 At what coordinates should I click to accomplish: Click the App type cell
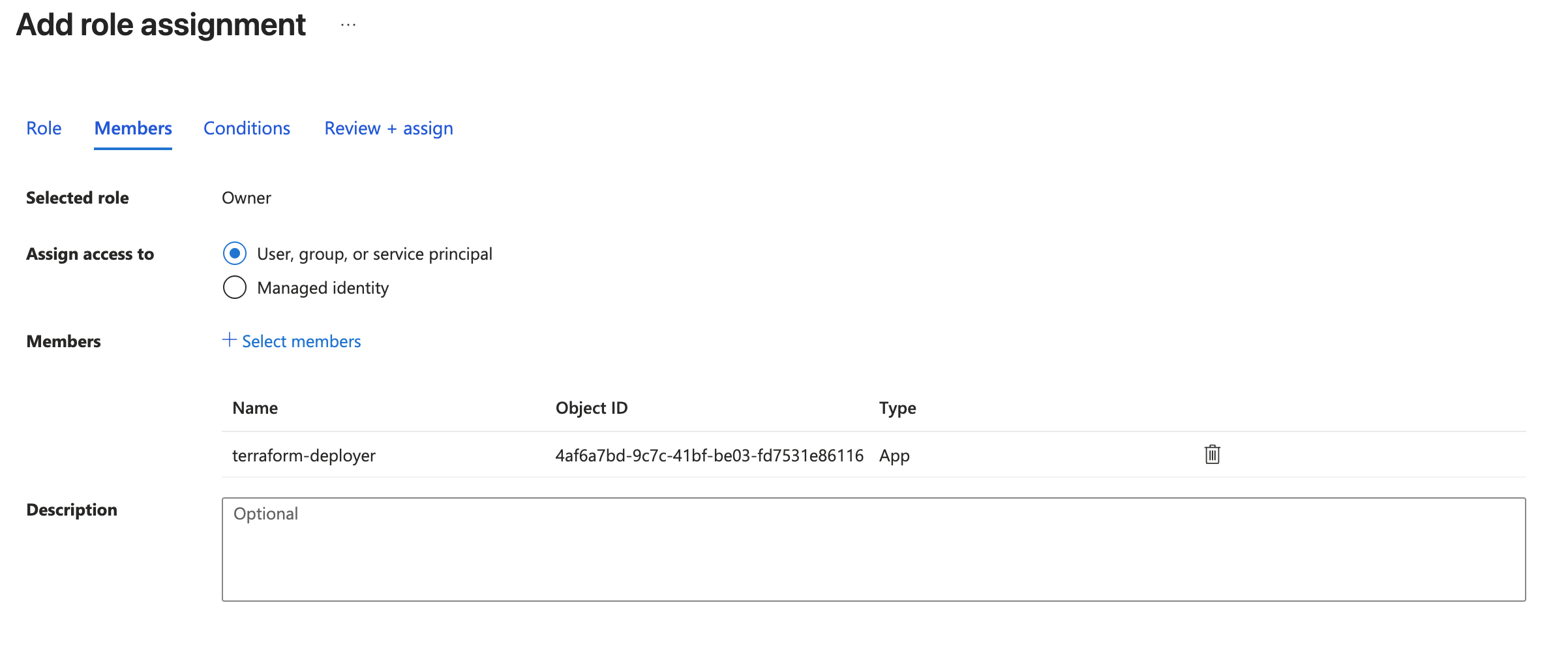click(894, 456)
